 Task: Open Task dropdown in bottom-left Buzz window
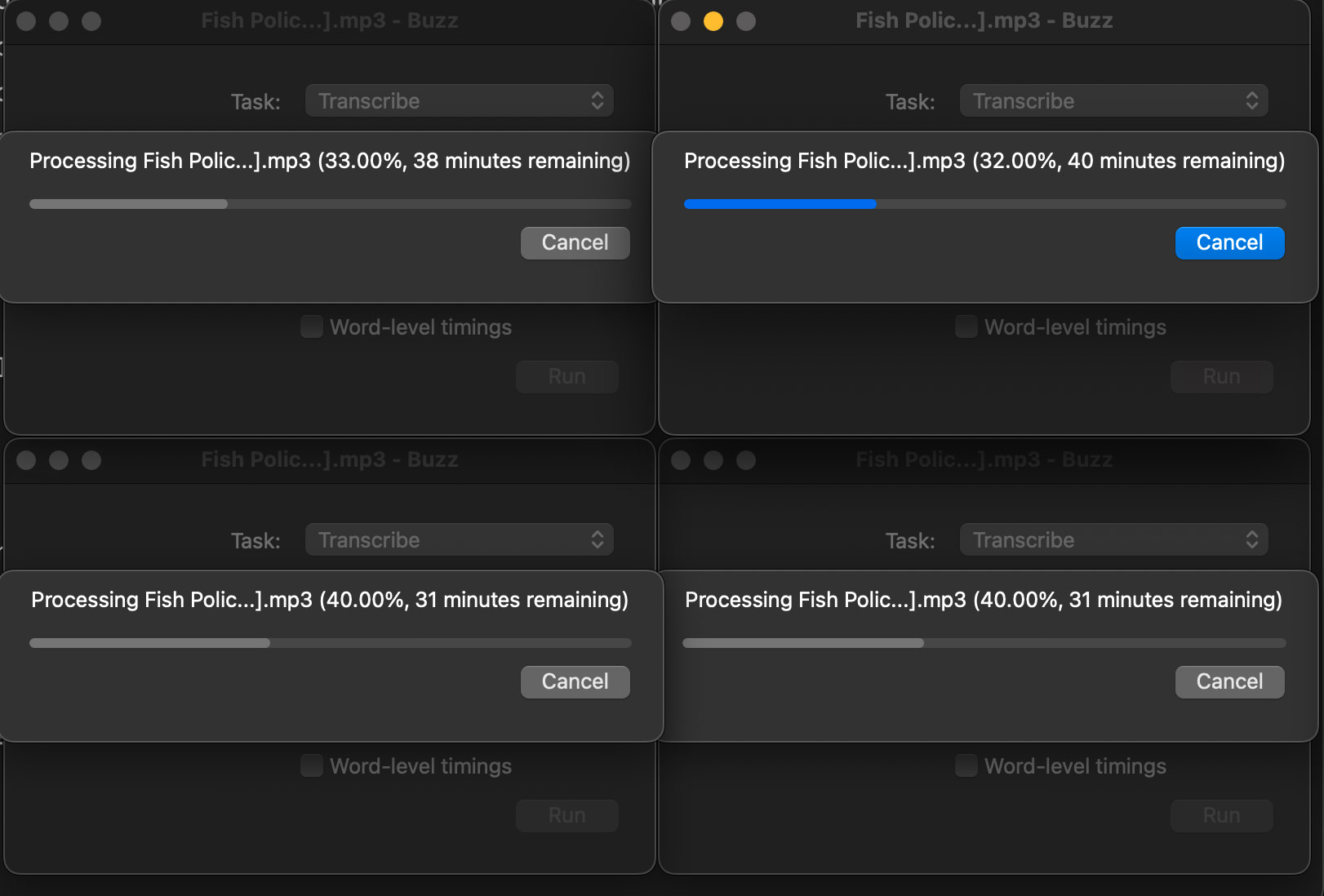pyautogui.click(x=460, y=540)
